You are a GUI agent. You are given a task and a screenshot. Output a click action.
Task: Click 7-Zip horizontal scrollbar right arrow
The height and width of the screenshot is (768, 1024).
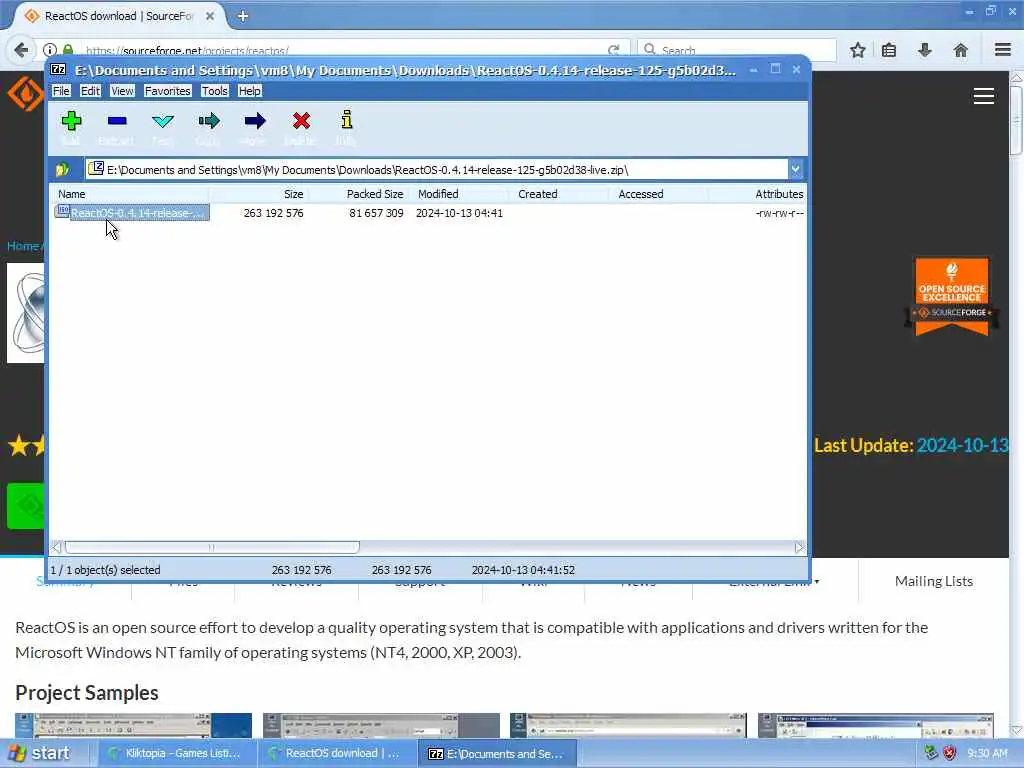point(799,547)
